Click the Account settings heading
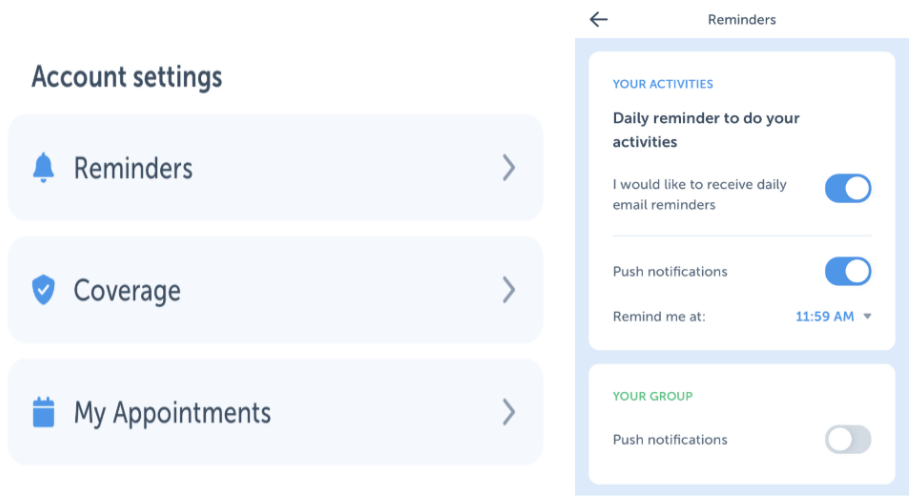This screenshot has height=501, width=917. point(127,77)
